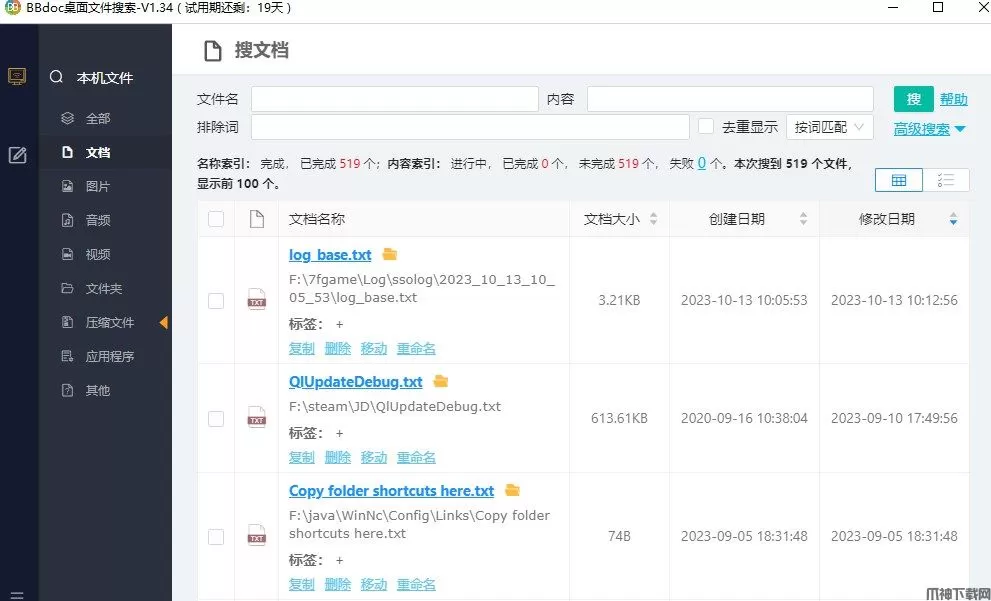Check the box for QlUpdateDebug.txt row
This screenshot has width=991, height=601.
pos(216,418)
